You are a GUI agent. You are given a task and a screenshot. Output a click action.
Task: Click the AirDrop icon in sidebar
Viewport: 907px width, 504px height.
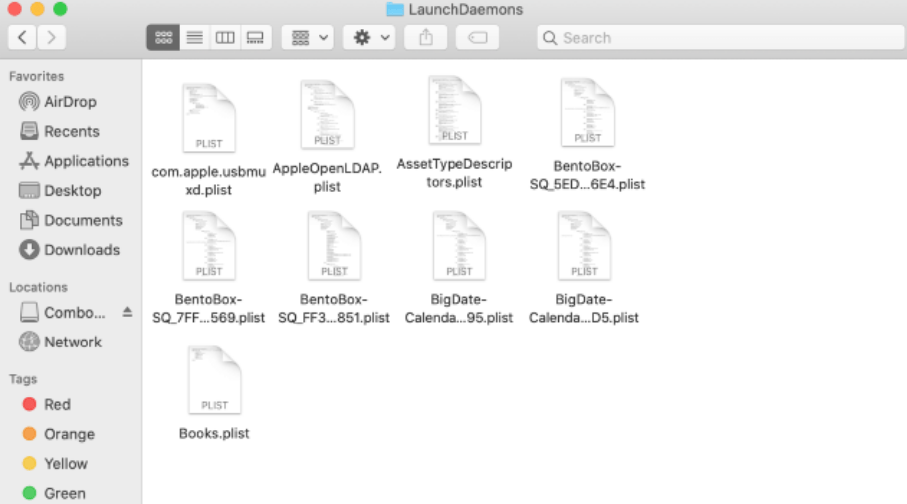29,102
